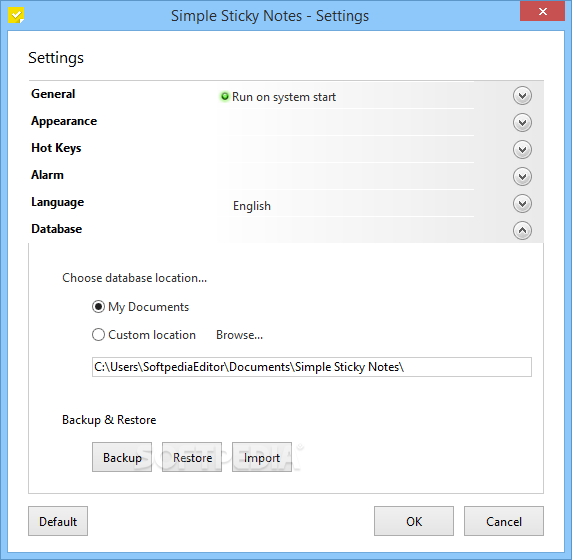Select the Custom location radio button
This screenshot has height=560, width=572.
pyautogui.click(x=98, y=335)
